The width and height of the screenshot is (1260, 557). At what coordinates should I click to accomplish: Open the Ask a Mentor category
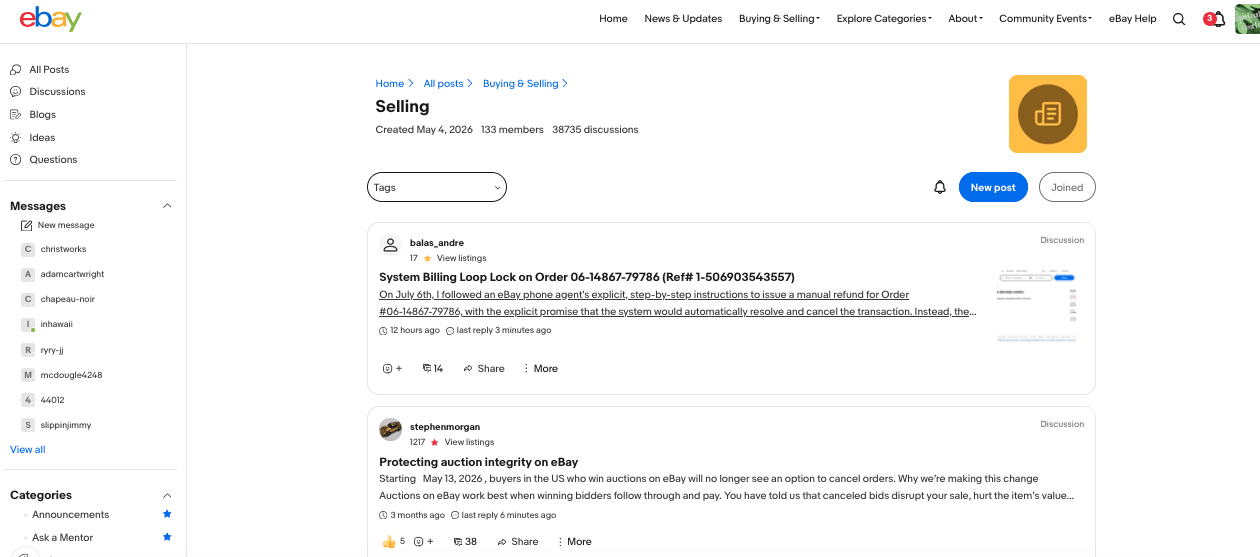click(62, 538)
